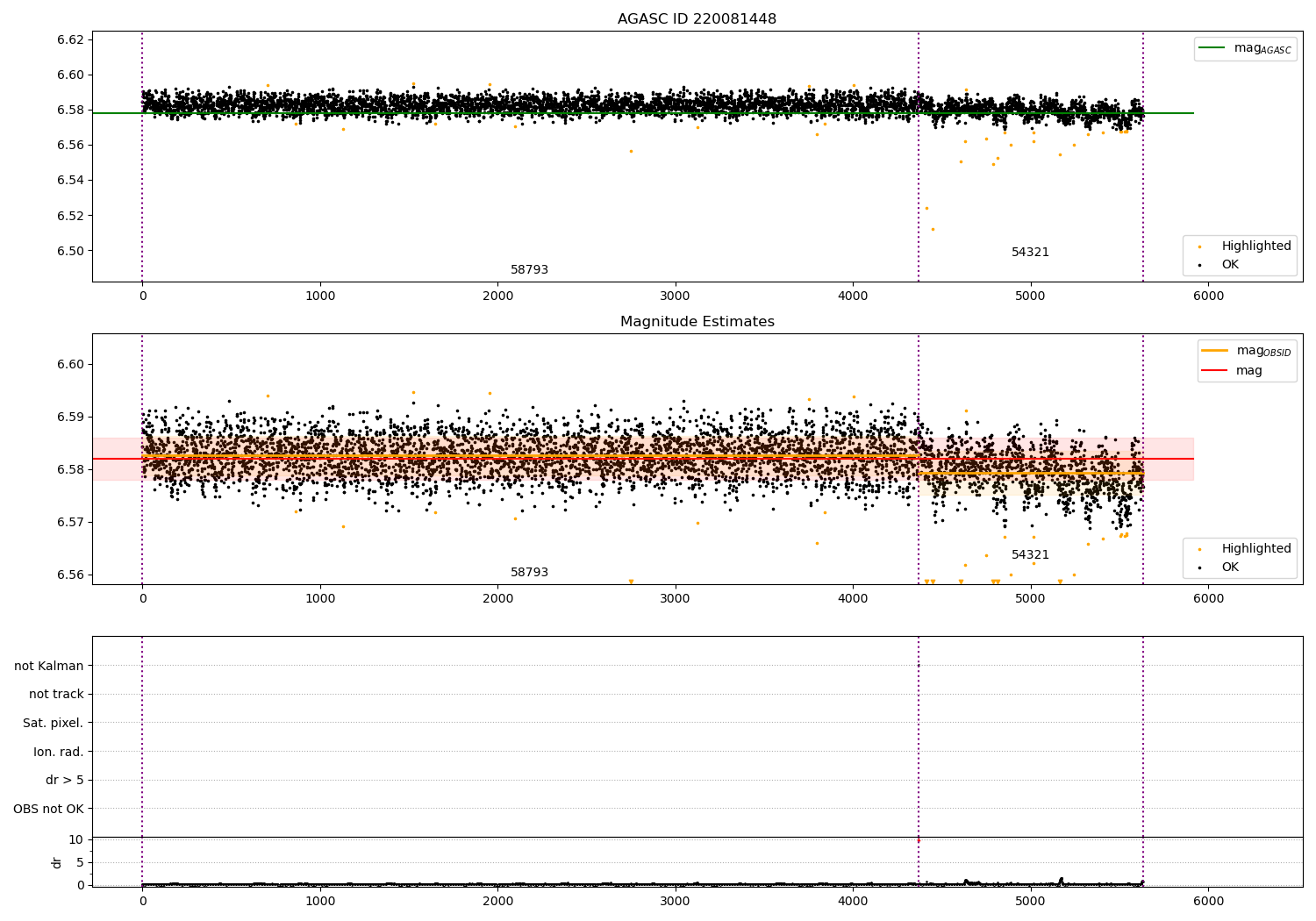This screenshot has width=1316, height=921.
Task: Click the 'OBS not OK' row label
Action: click(48, 809)
